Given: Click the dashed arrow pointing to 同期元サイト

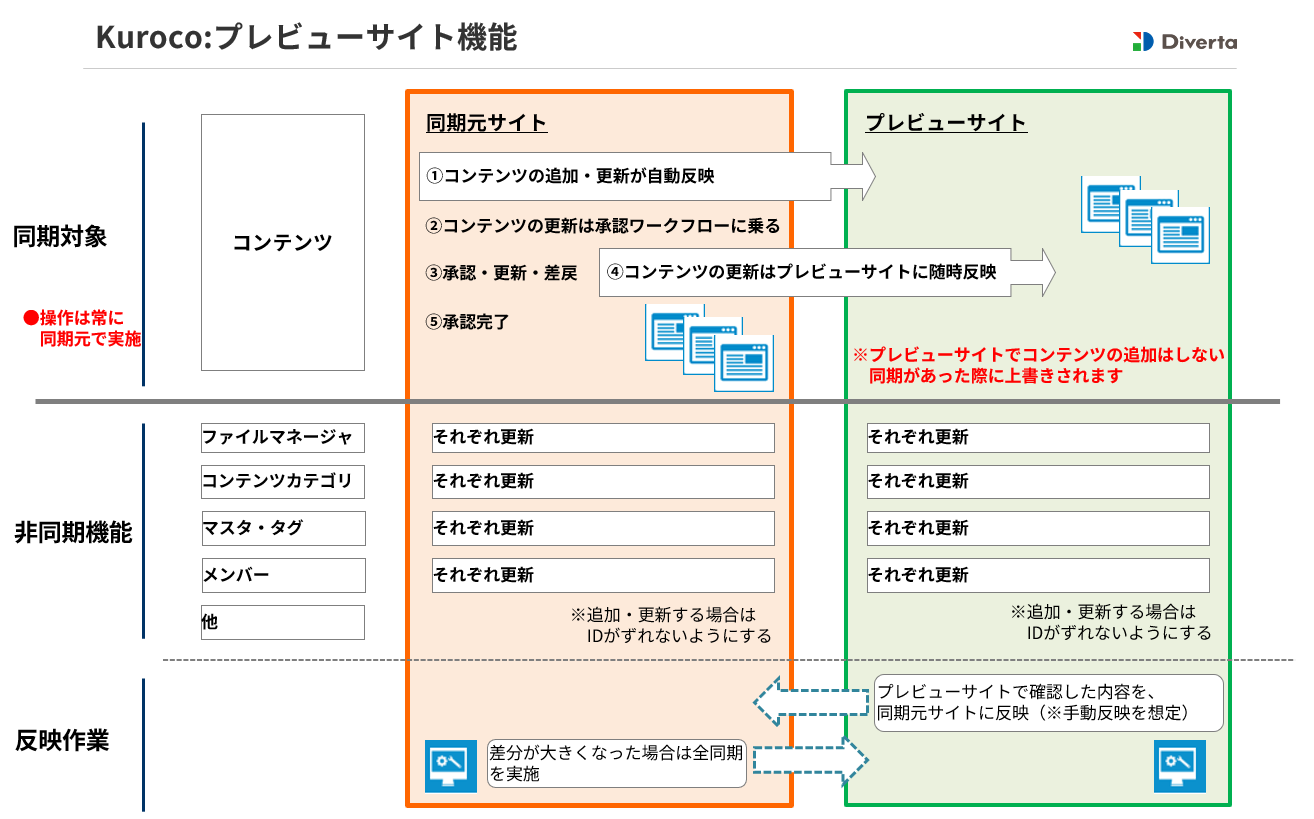Looking at the screenshot, I should [x=810, y=702].
